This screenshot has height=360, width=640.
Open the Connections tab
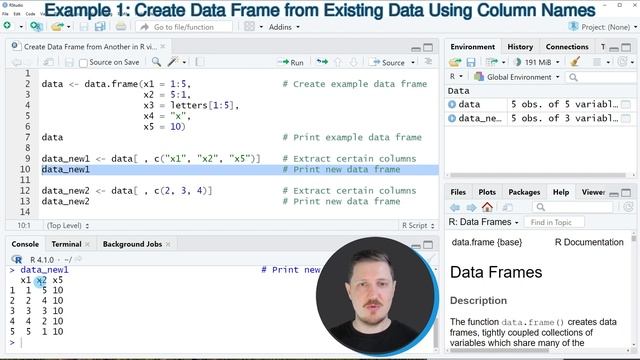tap(567, 47)
